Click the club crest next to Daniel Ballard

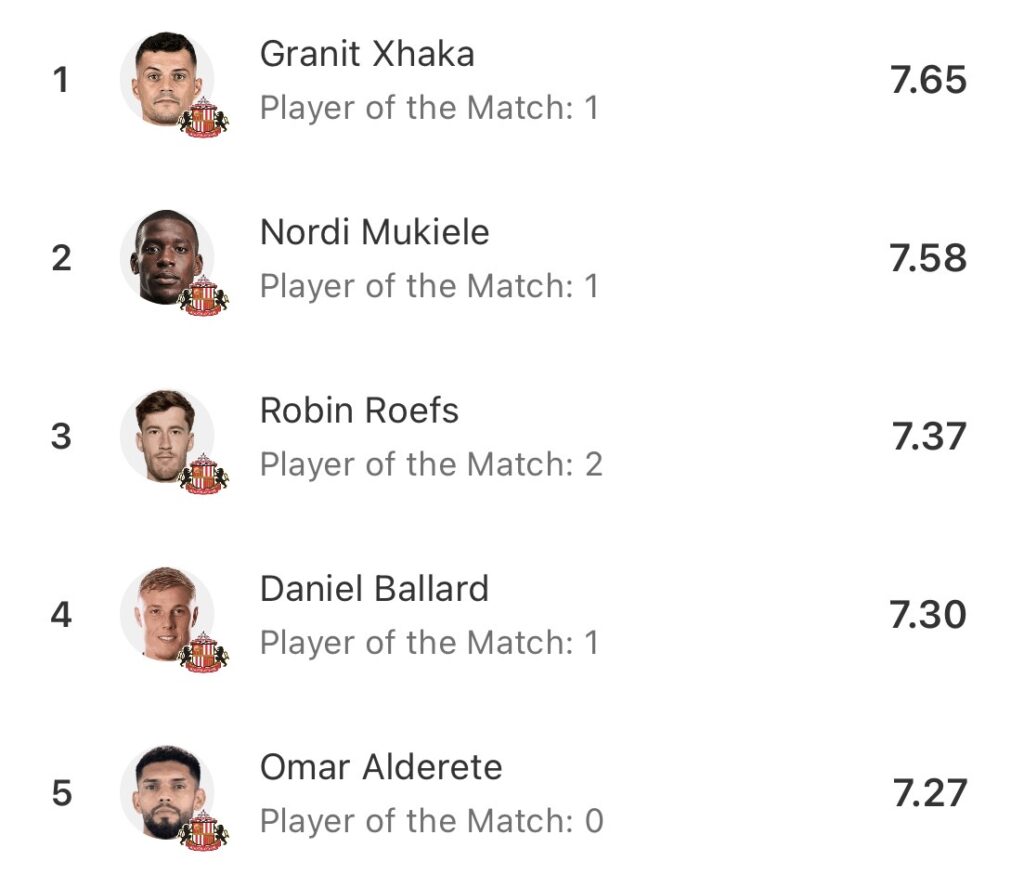tap(203, 651)
